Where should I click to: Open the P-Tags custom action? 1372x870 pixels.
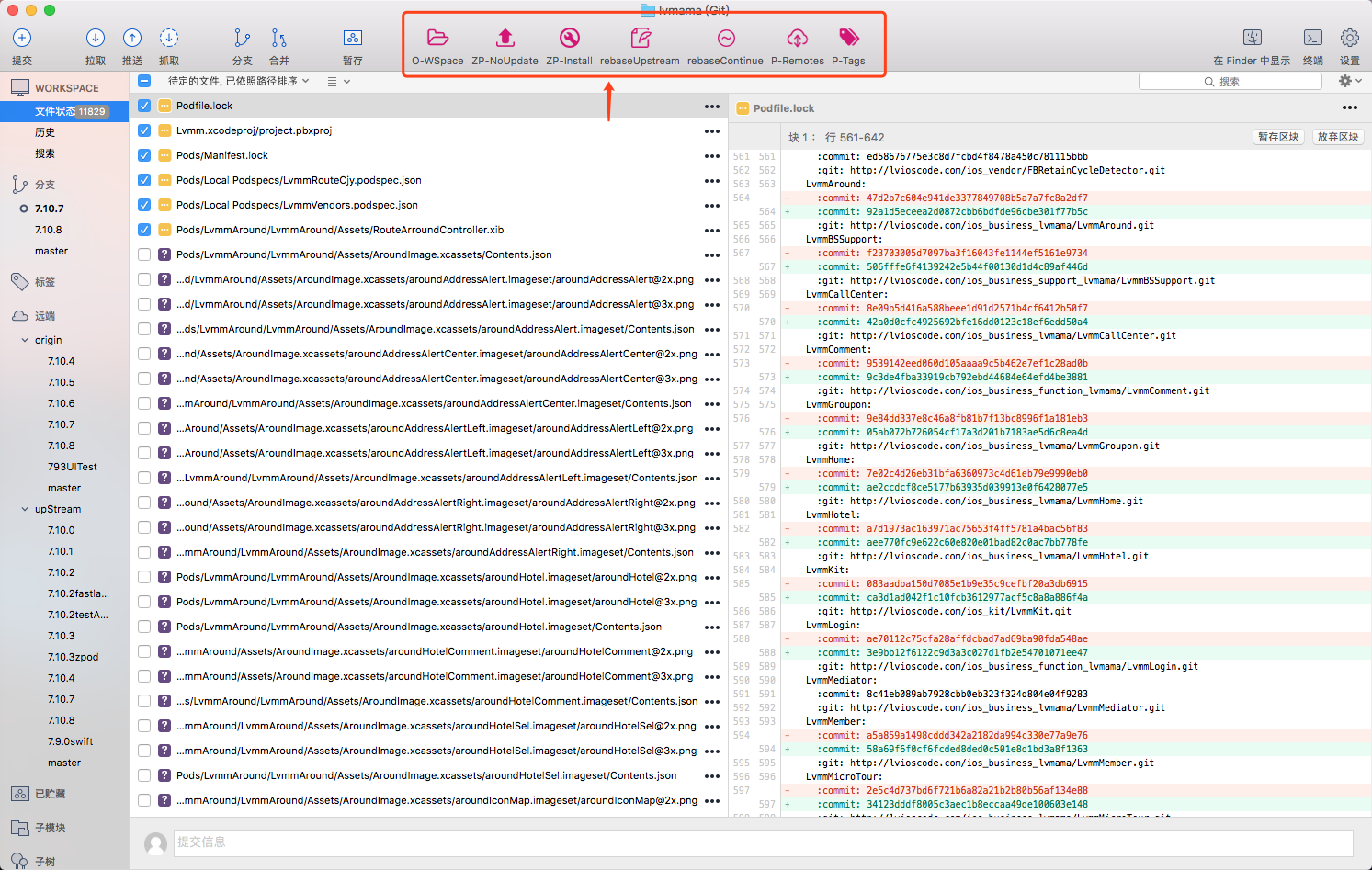848,39
